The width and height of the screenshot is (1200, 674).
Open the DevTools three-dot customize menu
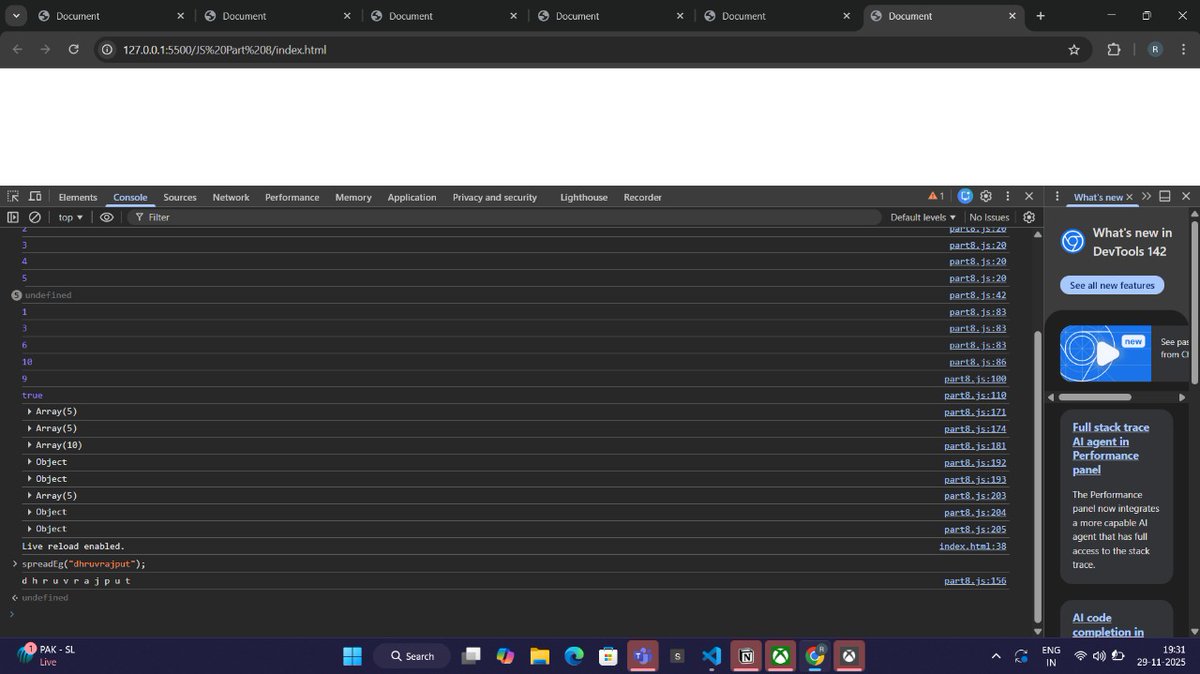click(x=1007, y=196)
